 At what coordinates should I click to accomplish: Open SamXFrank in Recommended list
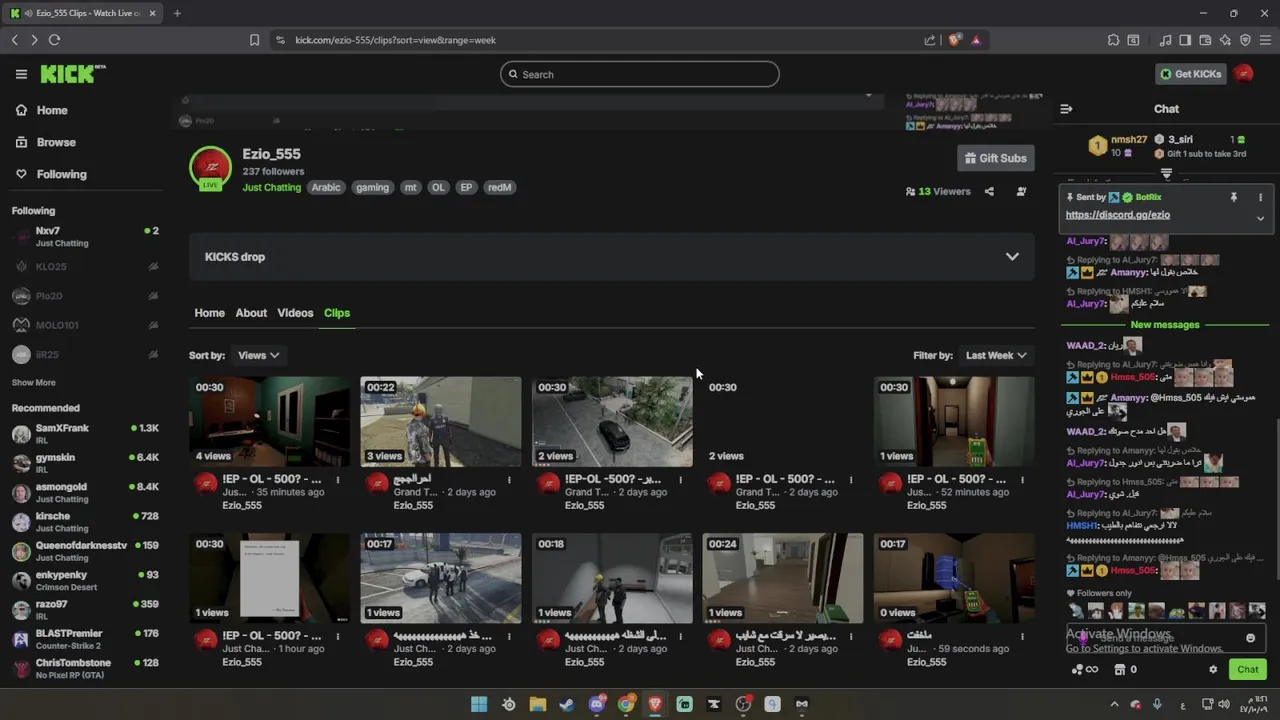(x=85, y=434)
